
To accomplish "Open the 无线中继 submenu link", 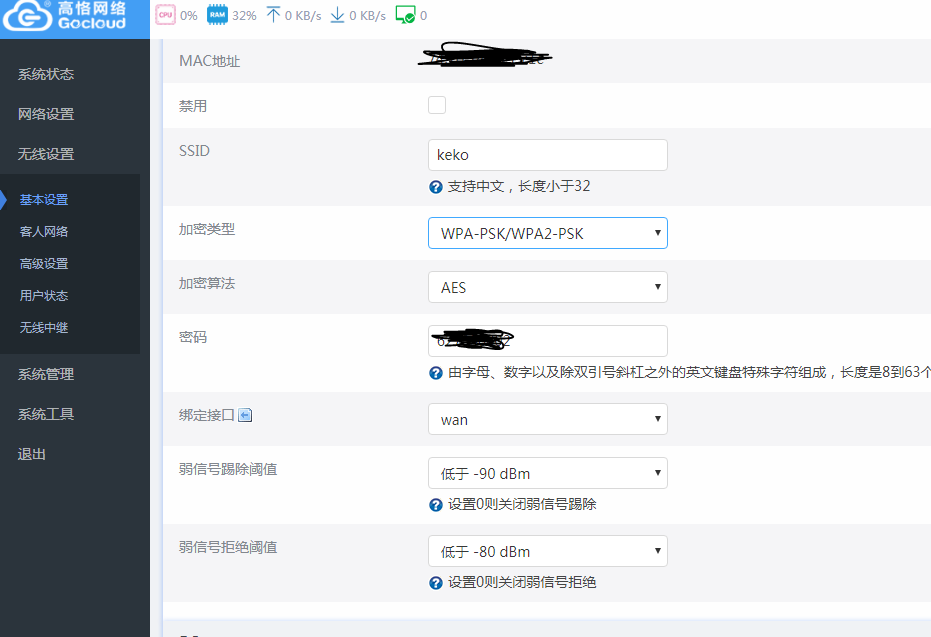I will tap(44, 327).
